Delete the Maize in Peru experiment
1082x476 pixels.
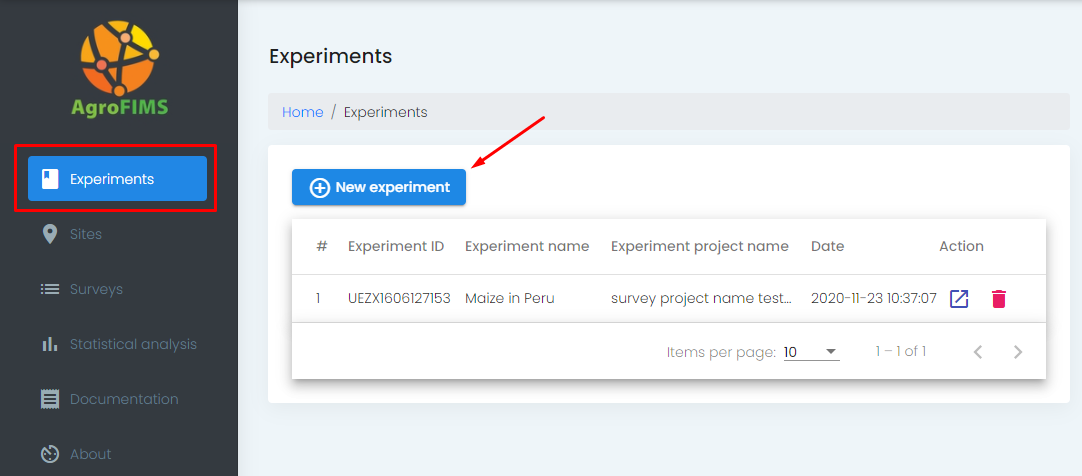(x=999, y=299)
